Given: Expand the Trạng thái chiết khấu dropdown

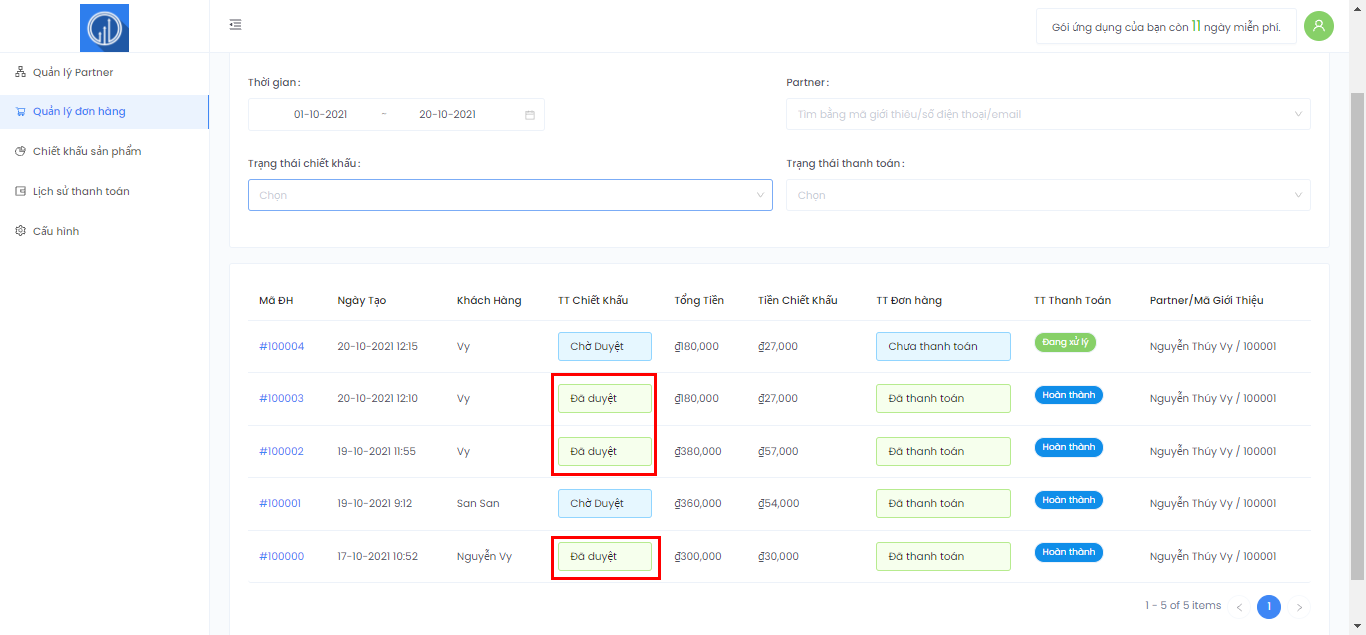Looking at the screenshot, I should pyautogui.click(x=510, y=195).
